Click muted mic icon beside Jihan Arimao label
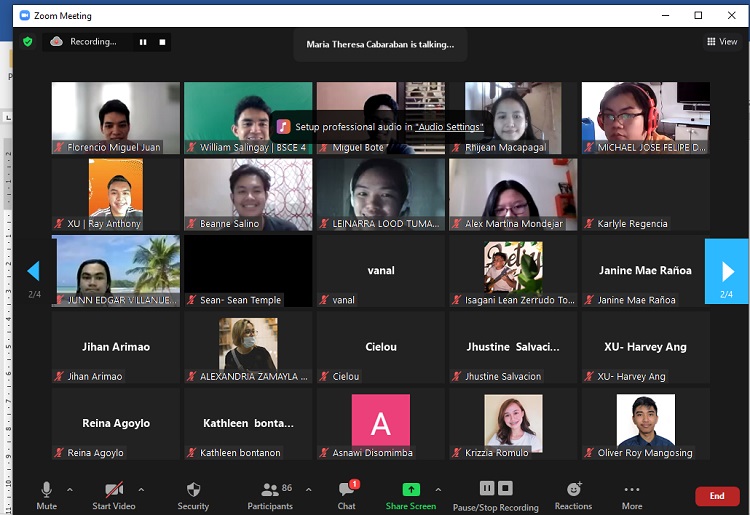 tap(59, 376)
